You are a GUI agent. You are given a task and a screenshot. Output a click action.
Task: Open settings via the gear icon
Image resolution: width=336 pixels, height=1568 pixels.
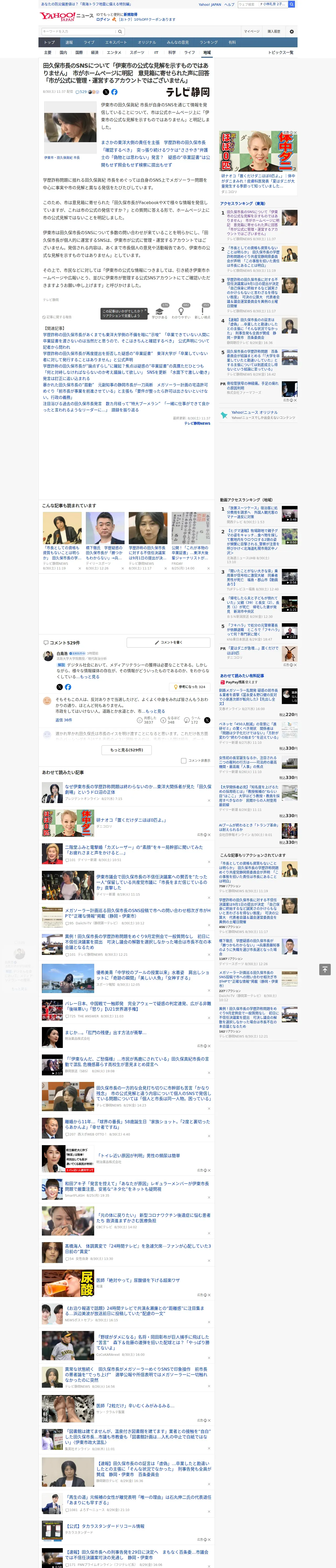click(x=292, y=31)
